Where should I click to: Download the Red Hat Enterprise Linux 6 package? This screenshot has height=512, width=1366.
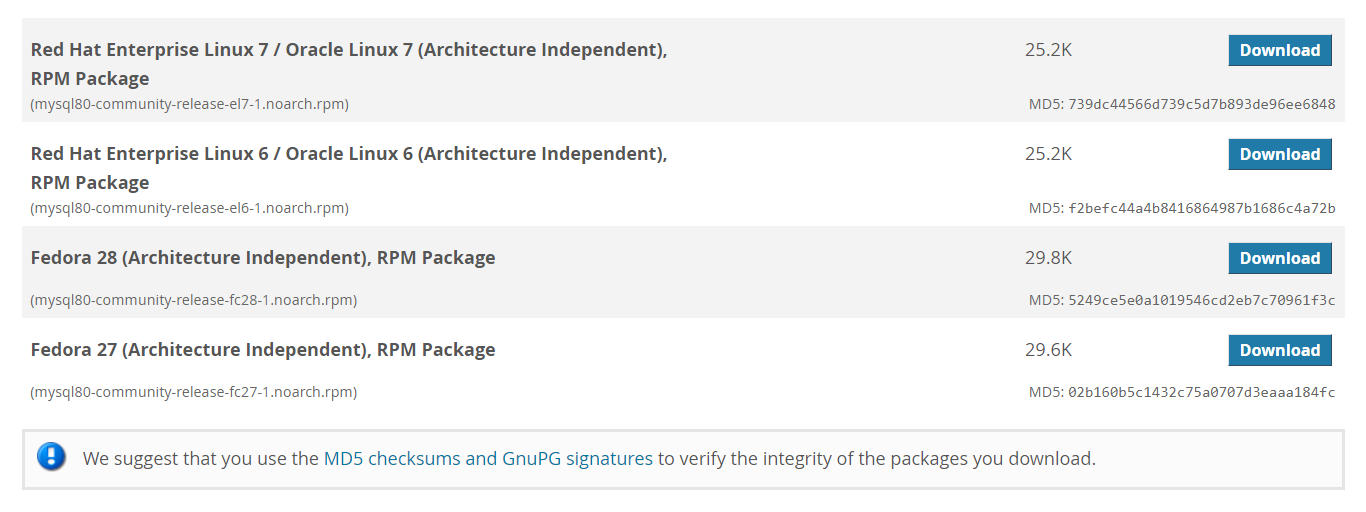pos(1280,154)
